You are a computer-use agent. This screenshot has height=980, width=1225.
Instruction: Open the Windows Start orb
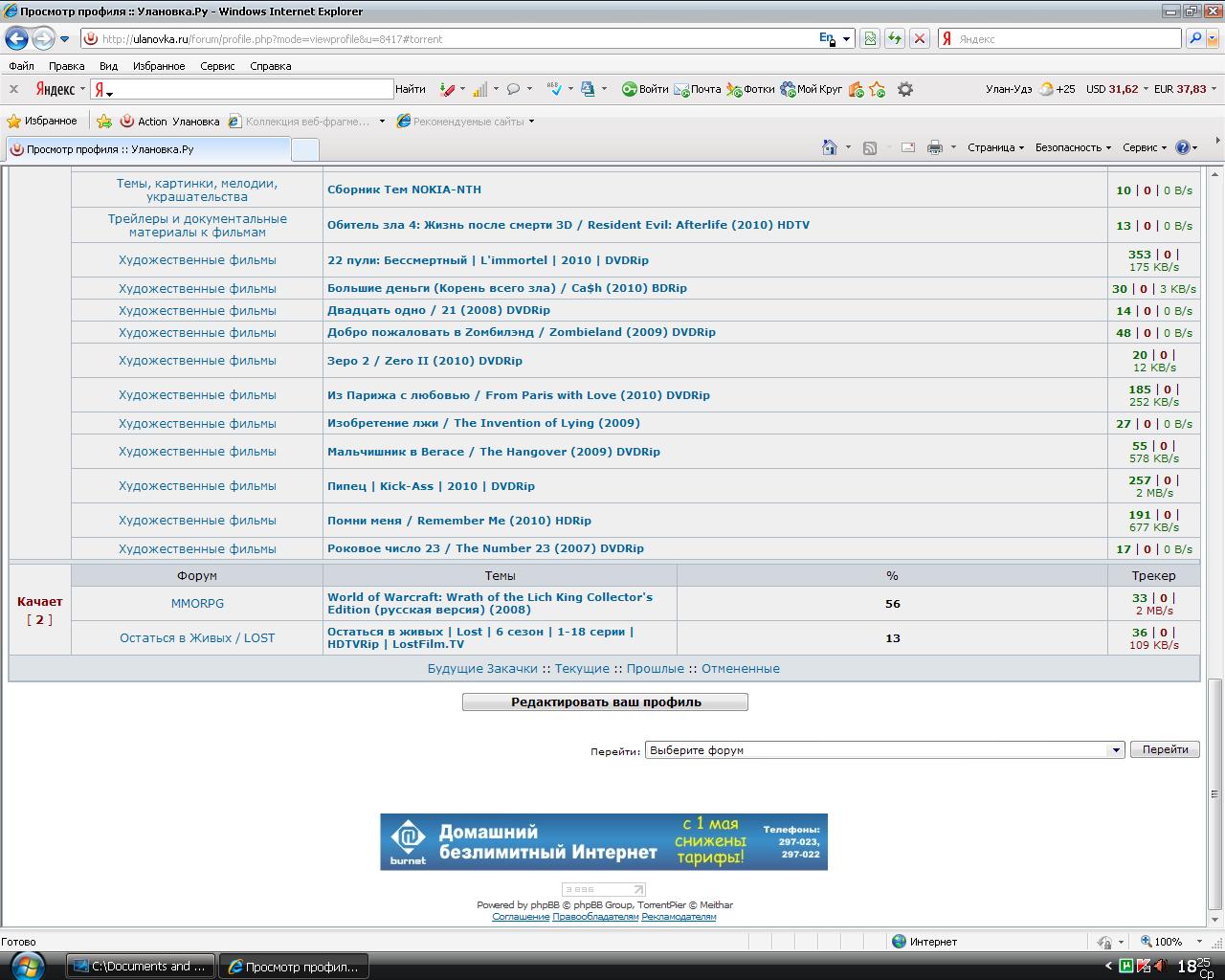[x=27, y=965]
